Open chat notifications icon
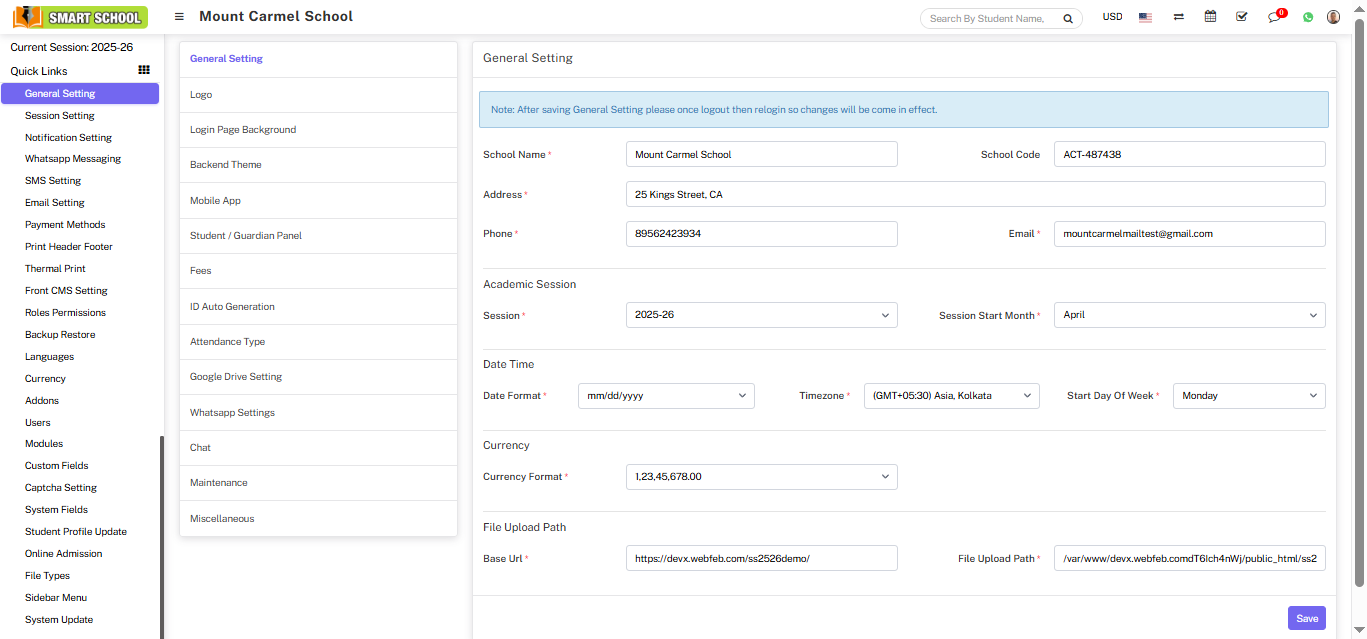Viewport: 1367px width, 639px height. coord(1274,17)
